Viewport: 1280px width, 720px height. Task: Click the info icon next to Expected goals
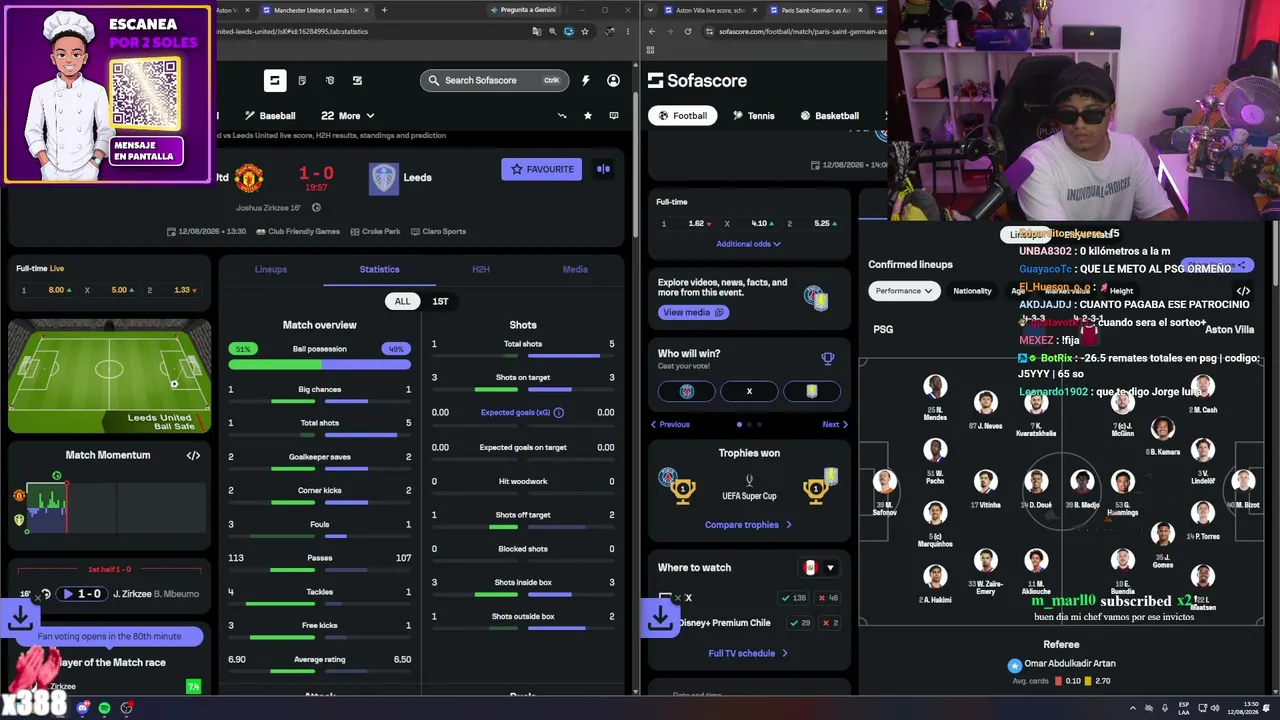558,413
